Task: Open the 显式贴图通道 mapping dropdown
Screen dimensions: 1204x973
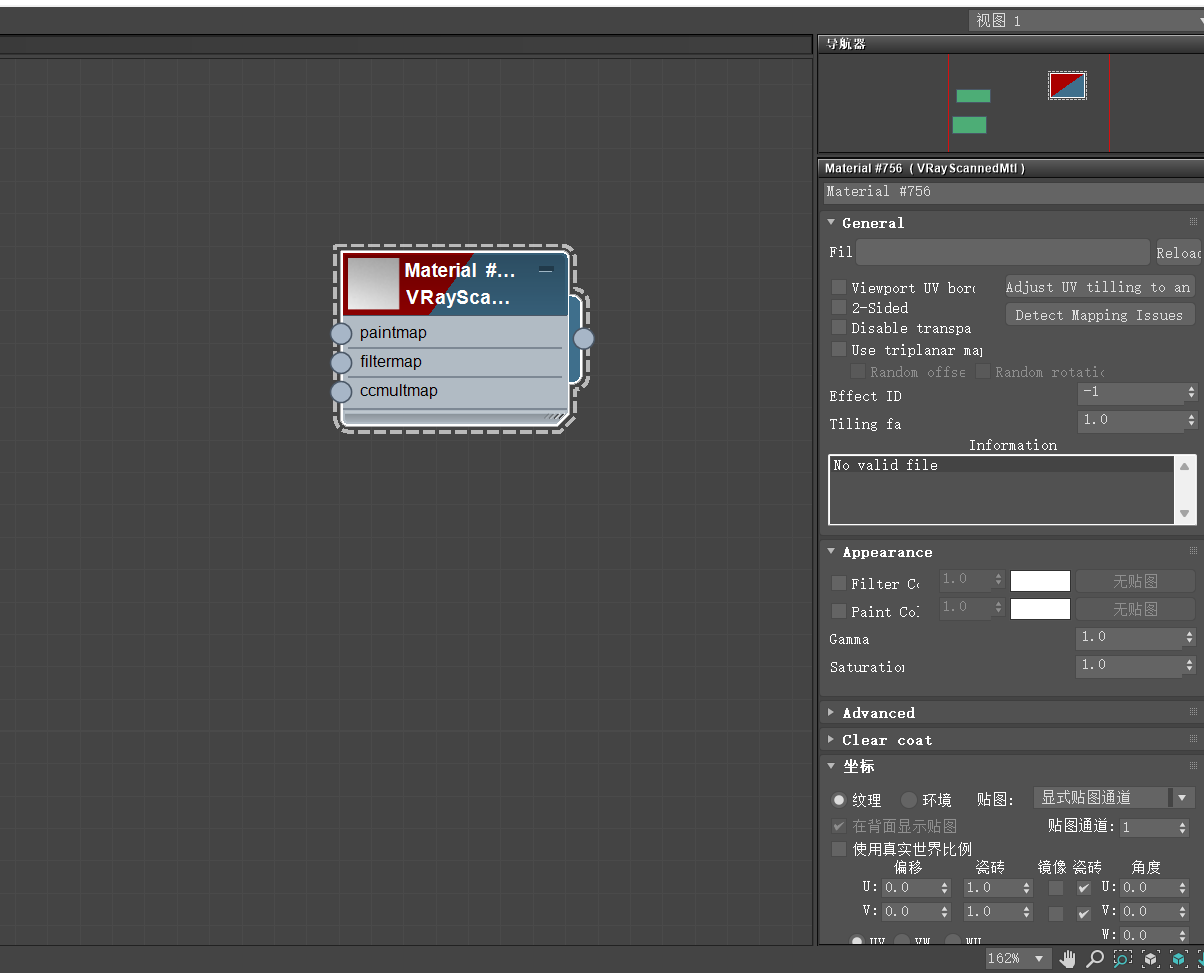Action: [x=1114, y=798]
